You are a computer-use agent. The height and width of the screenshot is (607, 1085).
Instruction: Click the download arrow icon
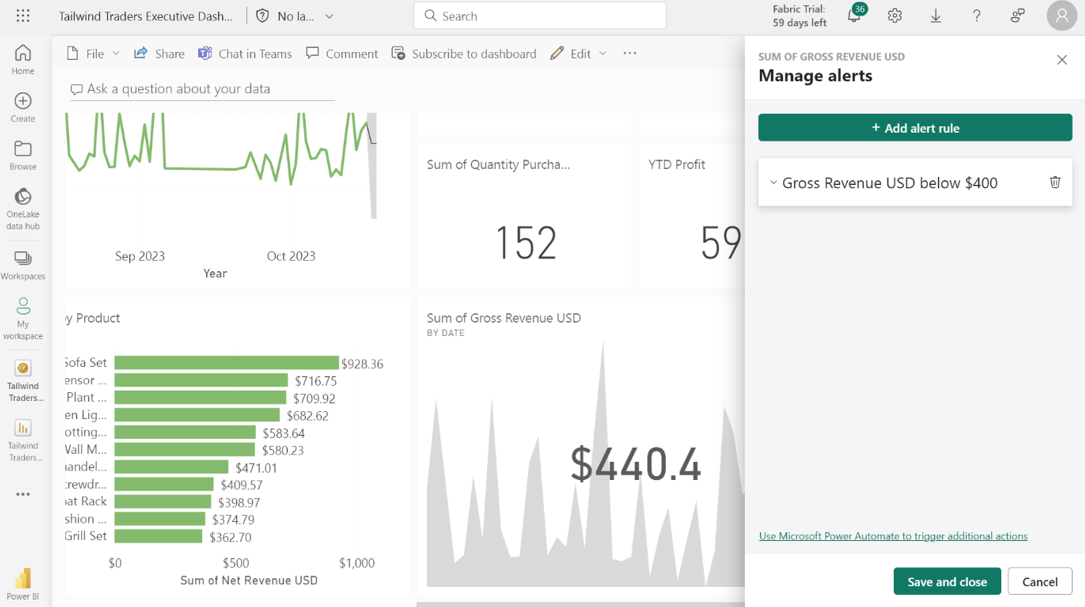[x=936, y=16]
